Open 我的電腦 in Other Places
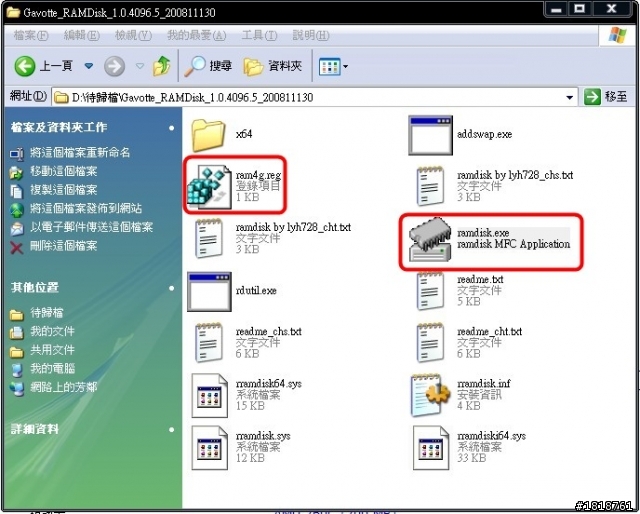 [52, 369]
